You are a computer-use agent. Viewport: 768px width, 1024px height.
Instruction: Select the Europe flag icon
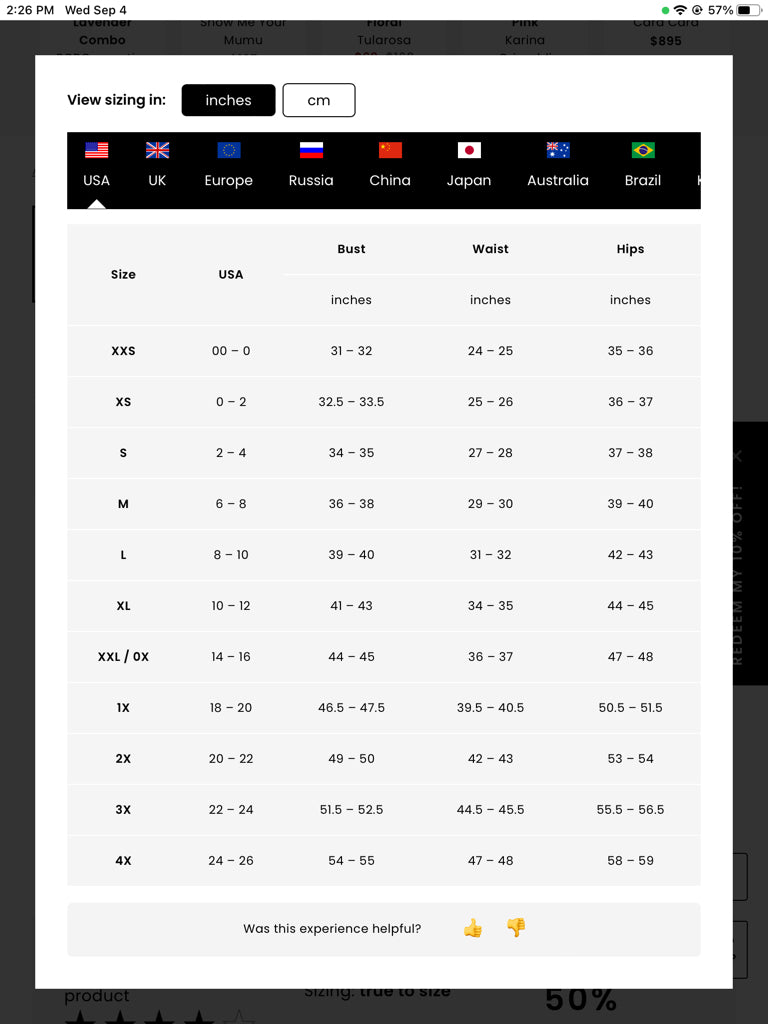coord(229,150)
